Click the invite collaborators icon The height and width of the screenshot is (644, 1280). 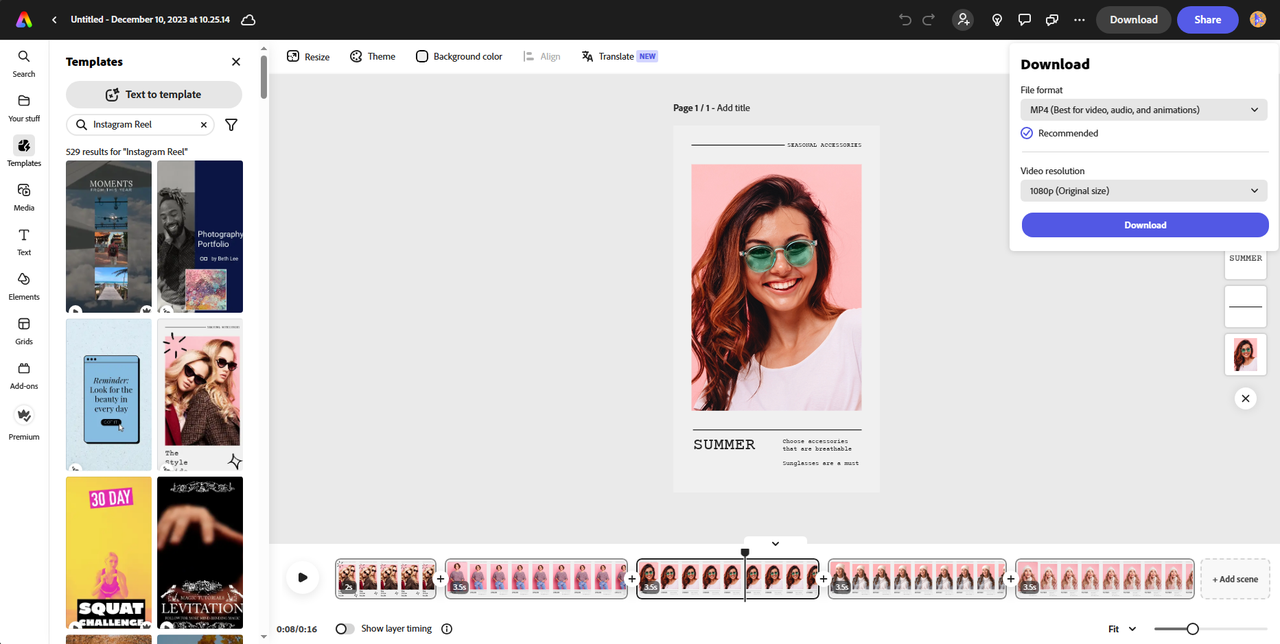click(x=962, y=20)
